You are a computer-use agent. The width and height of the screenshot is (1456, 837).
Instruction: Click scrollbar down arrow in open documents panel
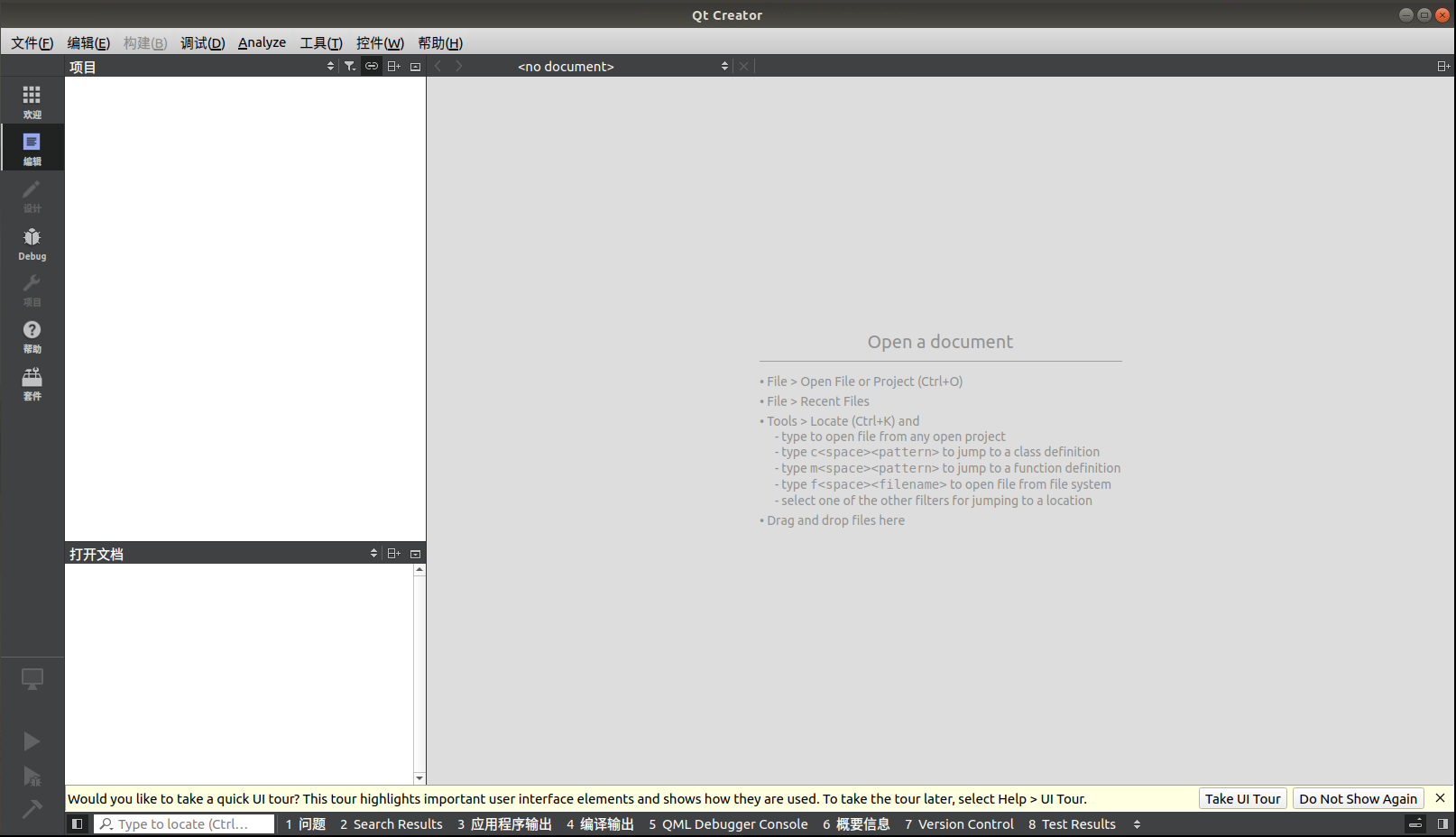(x=419, y=777)
